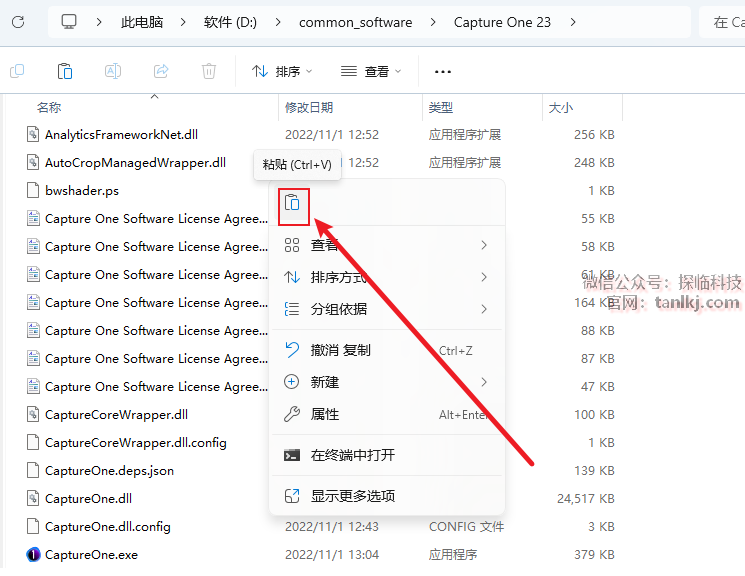Screen dimensions: 745x576
Task: Select AutoCropManagedWrapper.dll file name
Action: click(x=135, y=163)
